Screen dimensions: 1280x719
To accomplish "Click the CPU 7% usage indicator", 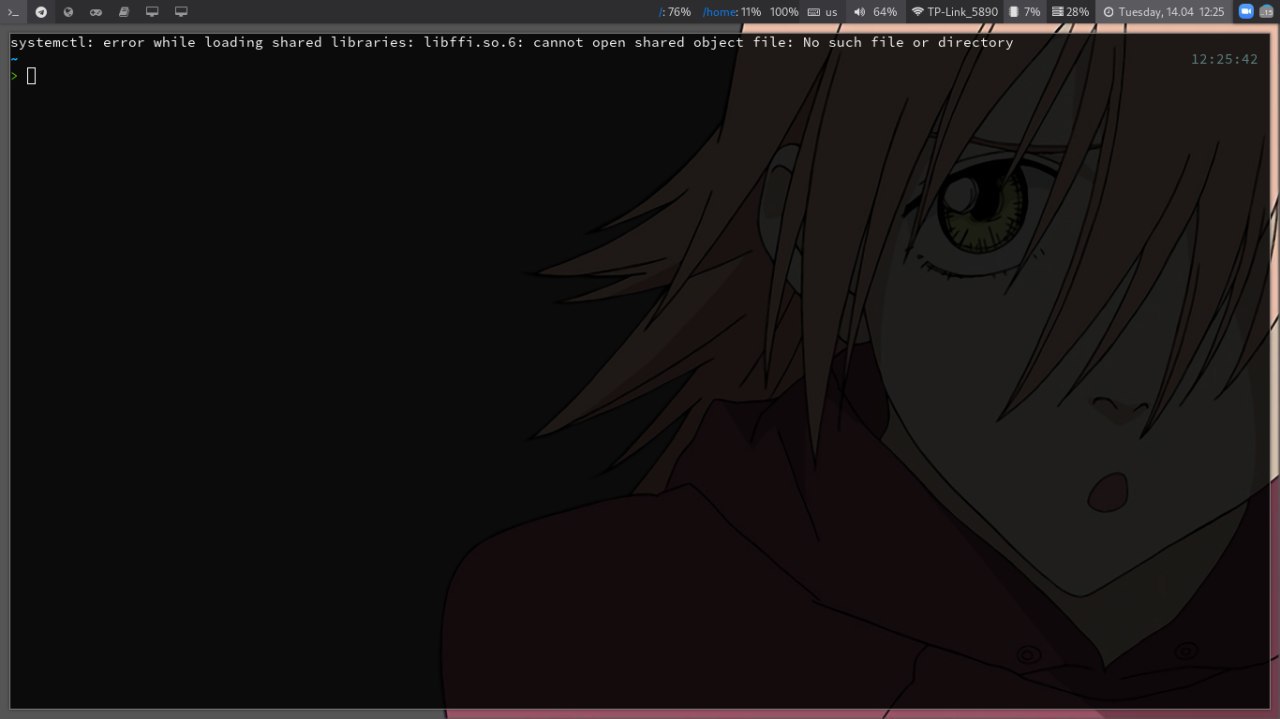I will click(1025, 12).
